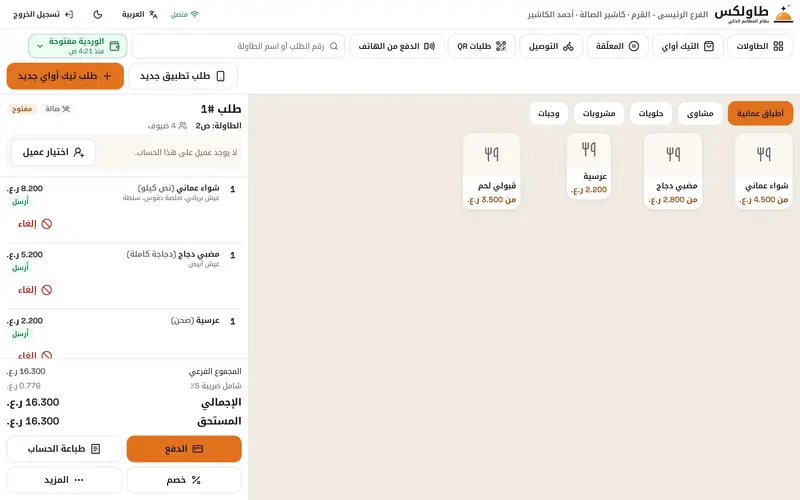Select the مشروبات category chip
Screen dimensions: 800x500
599,113
